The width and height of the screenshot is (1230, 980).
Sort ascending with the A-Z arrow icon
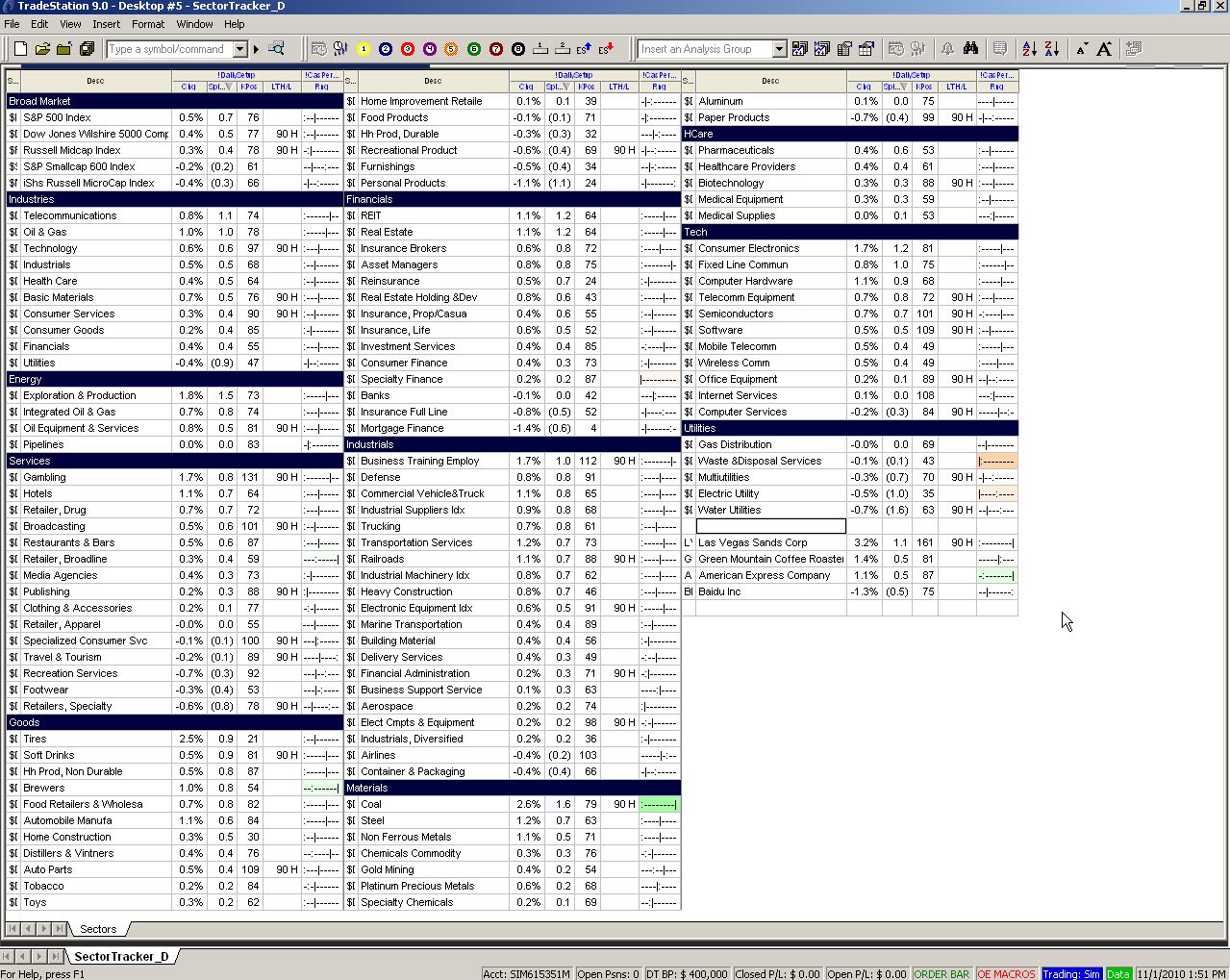tap(1029, 49)
